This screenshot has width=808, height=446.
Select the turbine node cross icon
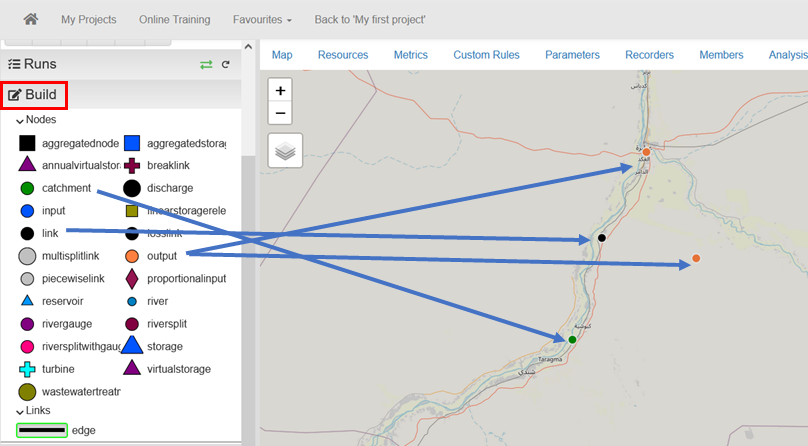pos(28,369)
